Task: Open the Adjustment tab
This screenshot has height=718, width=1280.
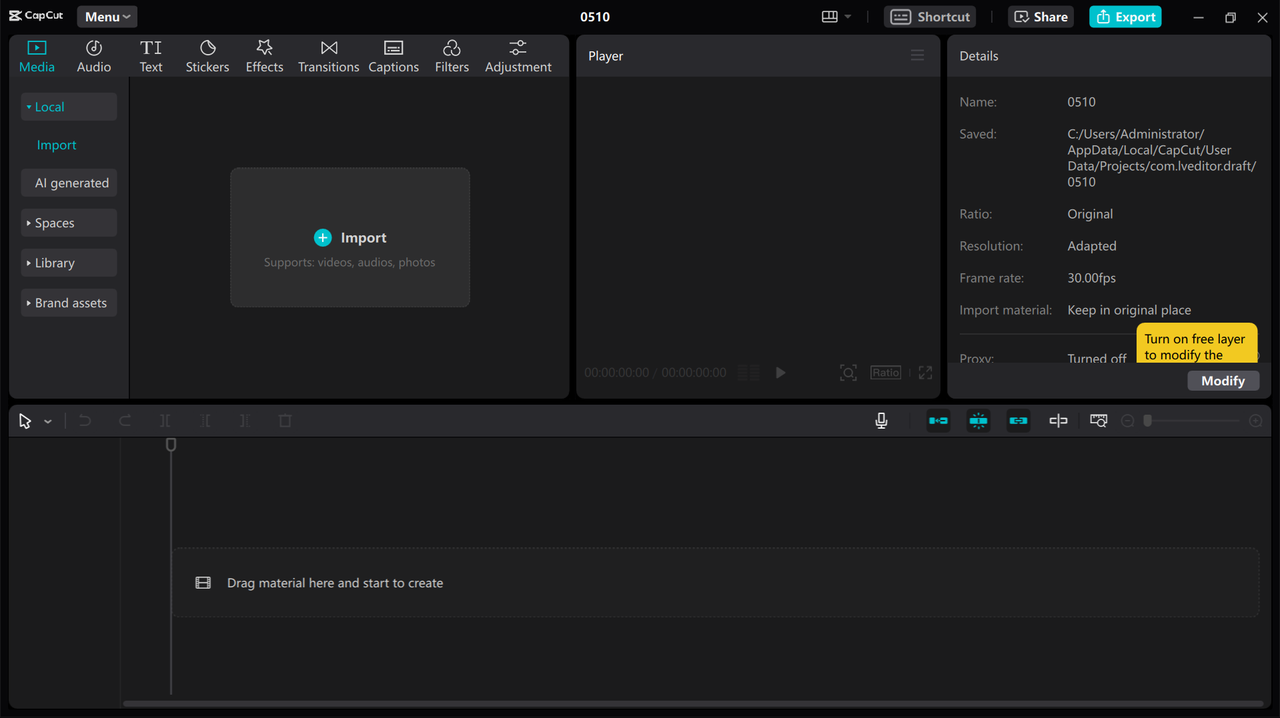Action: click(518, 56)
